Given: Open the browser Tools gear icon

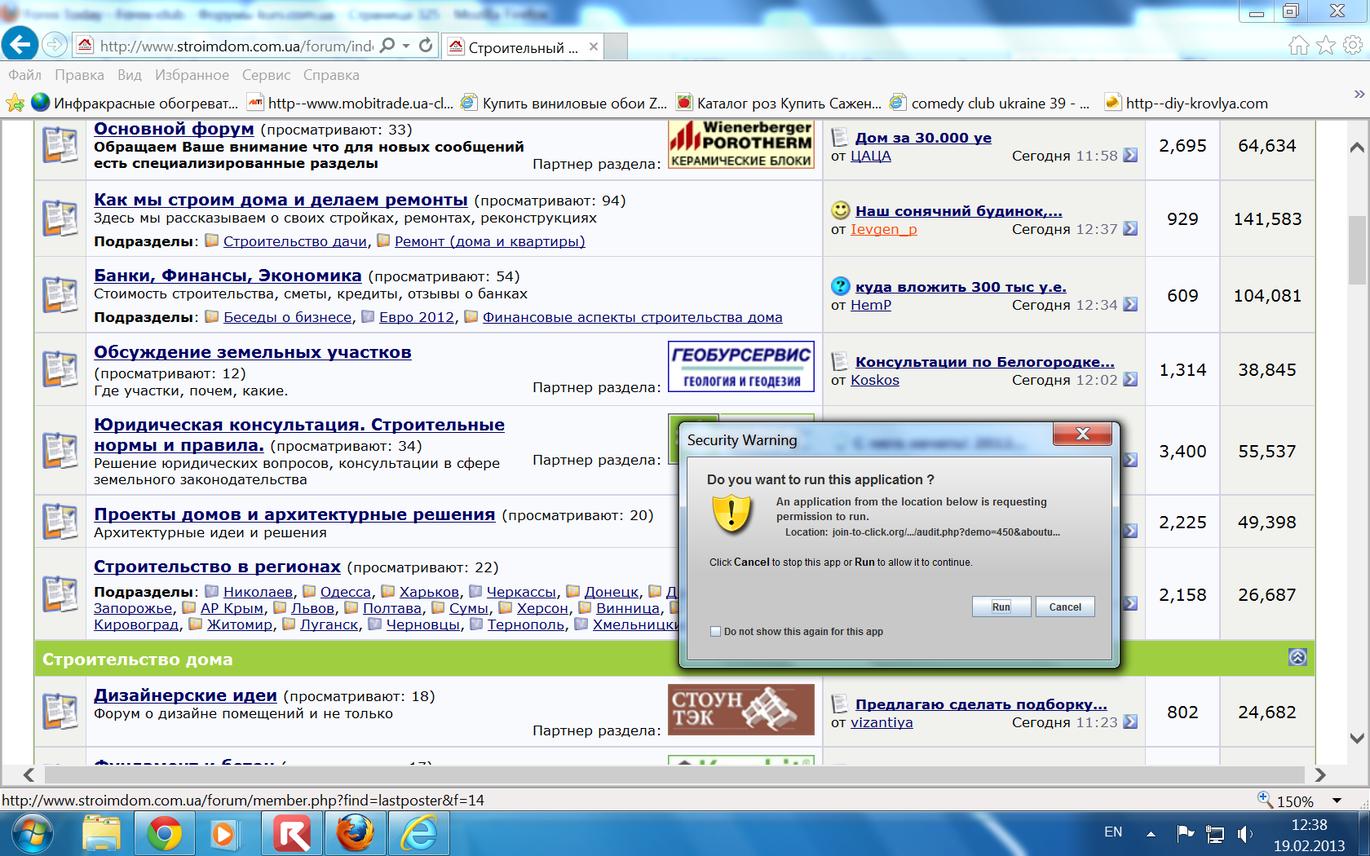Looking at the screenshot, I should coord(1353,45).
